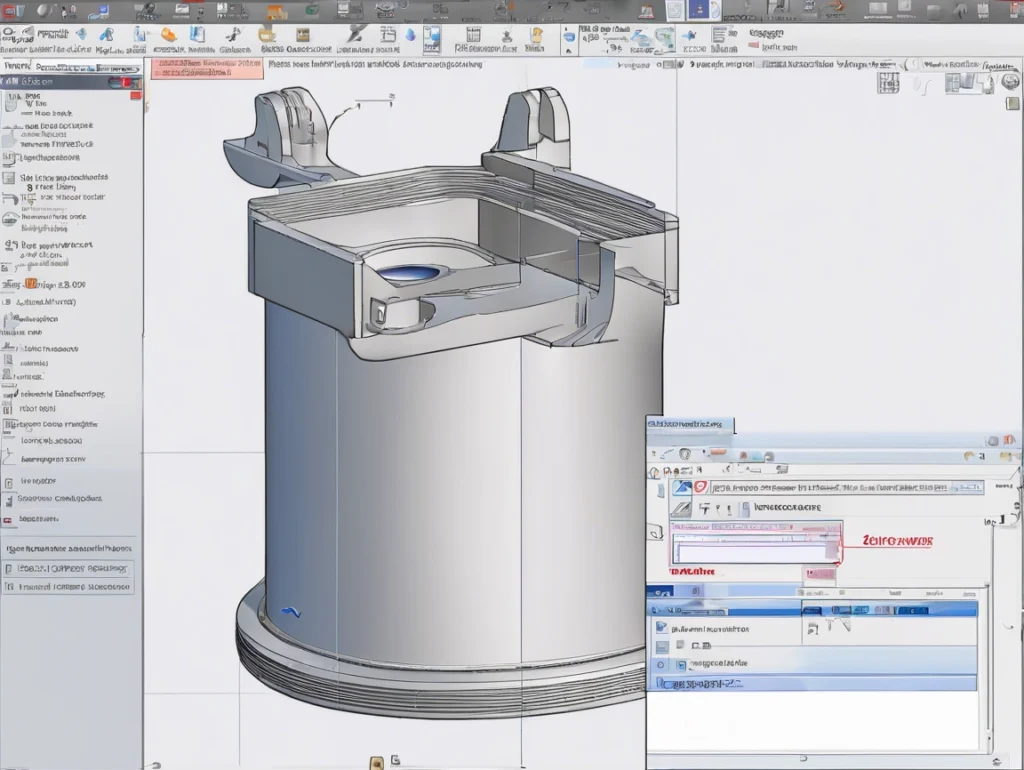The height and width of the screenshot is (770, 1024).
Task: Select the dialog list row with blue flag icon
Action: [812, 629]
